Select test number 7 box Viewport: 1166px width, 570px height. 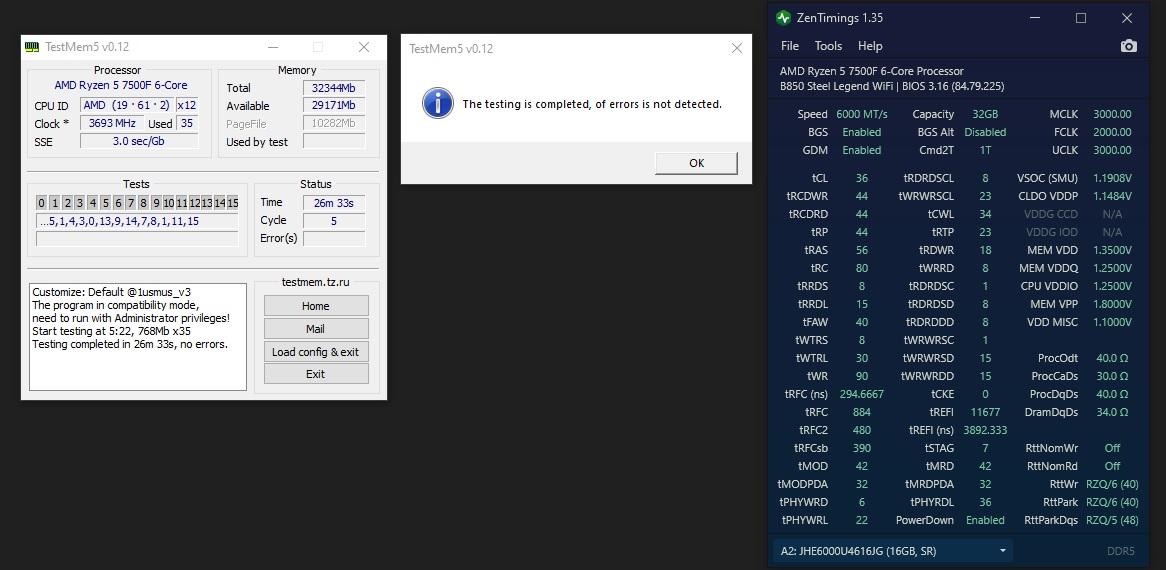pyautogui.click(x=131, y=203)
